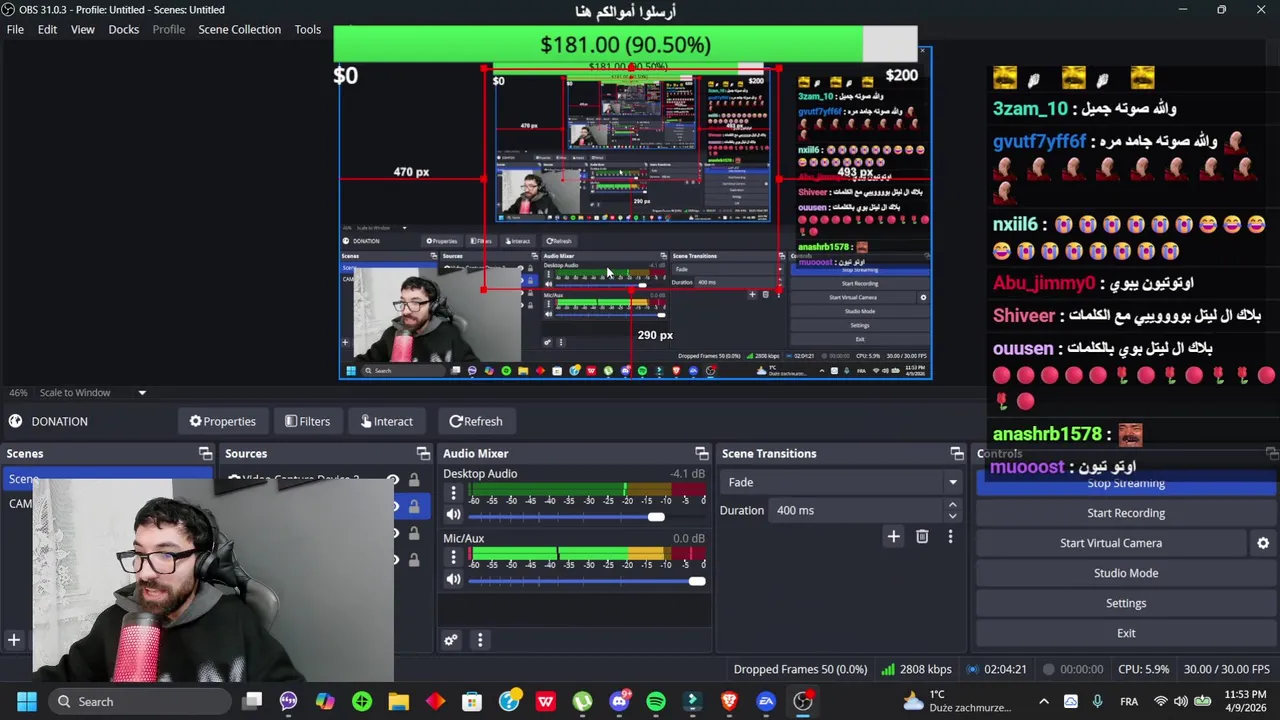
Task: Open Microsoft Store from taskbar
Action: (472, 701)
